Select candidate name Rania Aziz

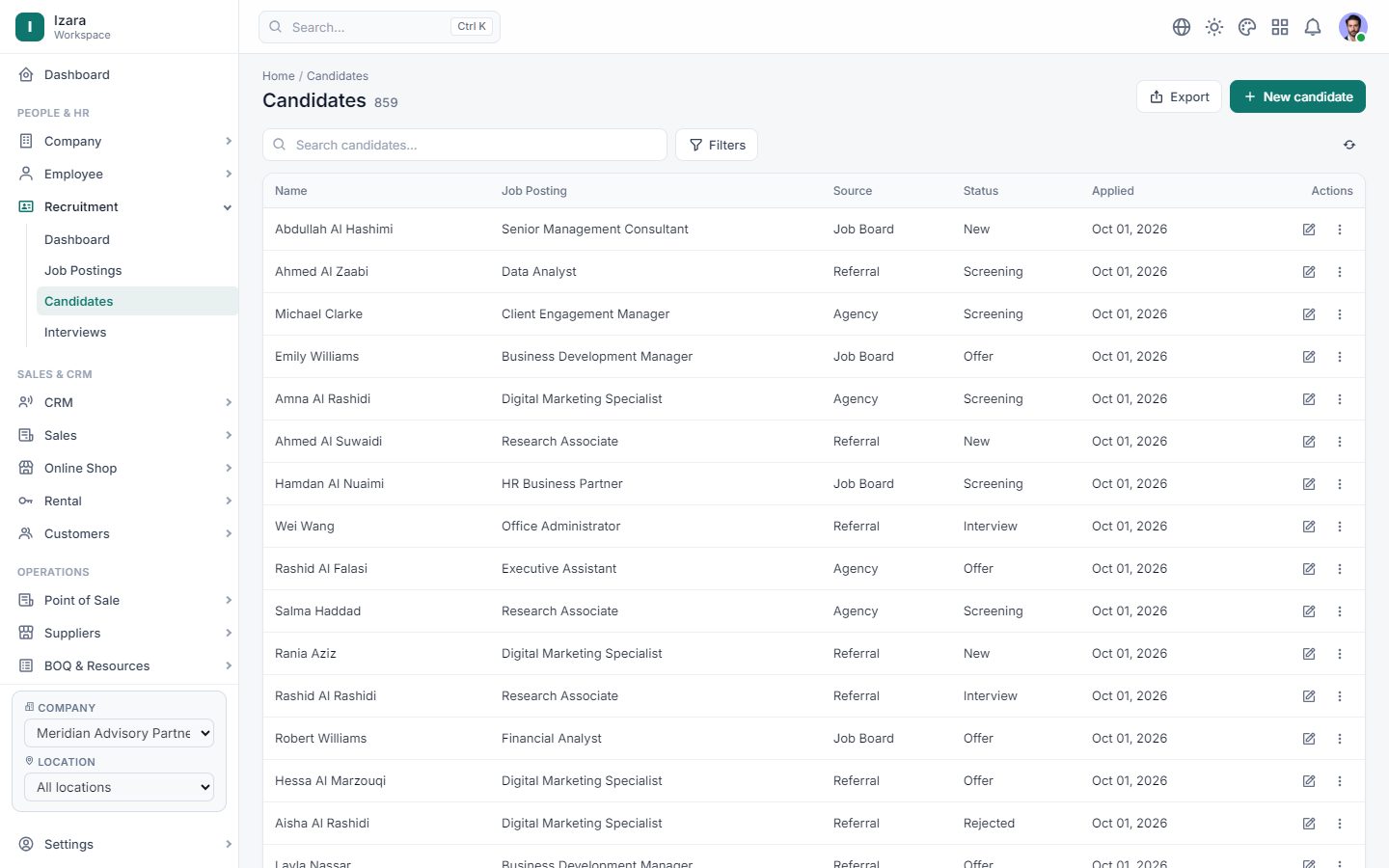[x=306, y=654]
